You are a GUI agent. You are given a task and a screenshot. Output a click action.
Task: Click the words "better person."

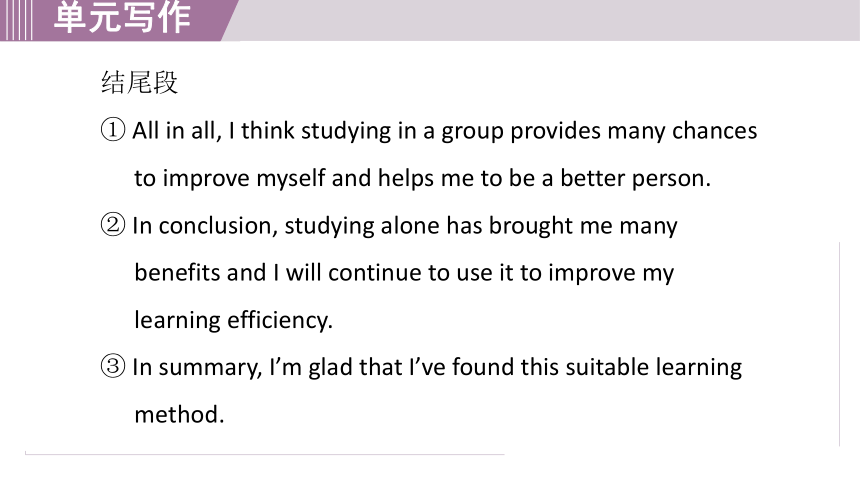coord(635,178)
